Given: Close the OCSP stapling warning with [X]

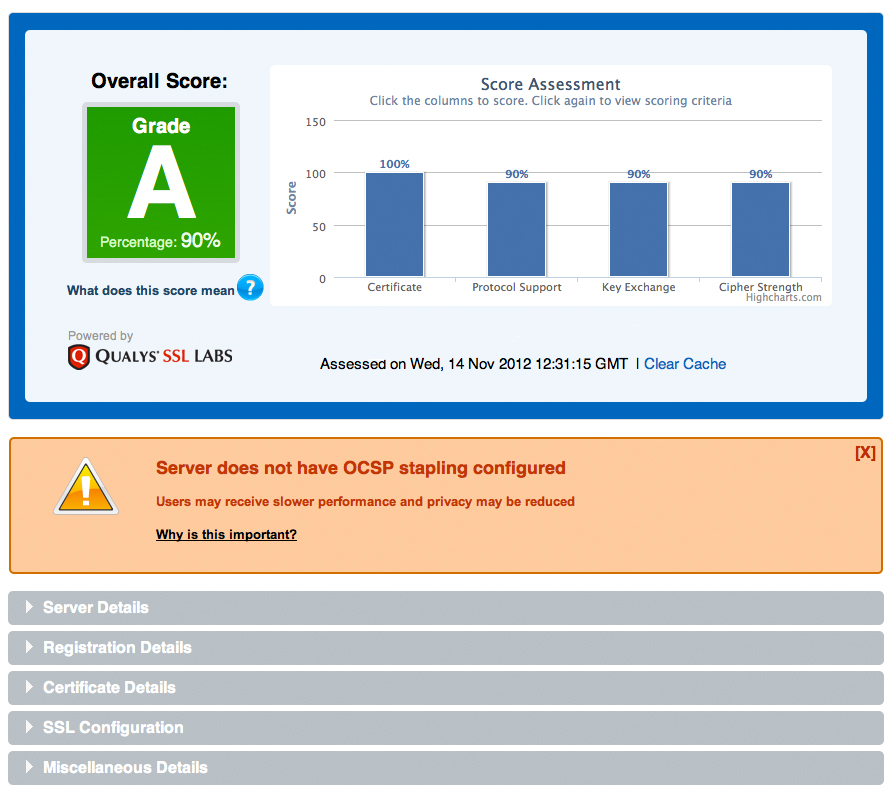Looking at the screenshot, I should [x=865, y=452].
